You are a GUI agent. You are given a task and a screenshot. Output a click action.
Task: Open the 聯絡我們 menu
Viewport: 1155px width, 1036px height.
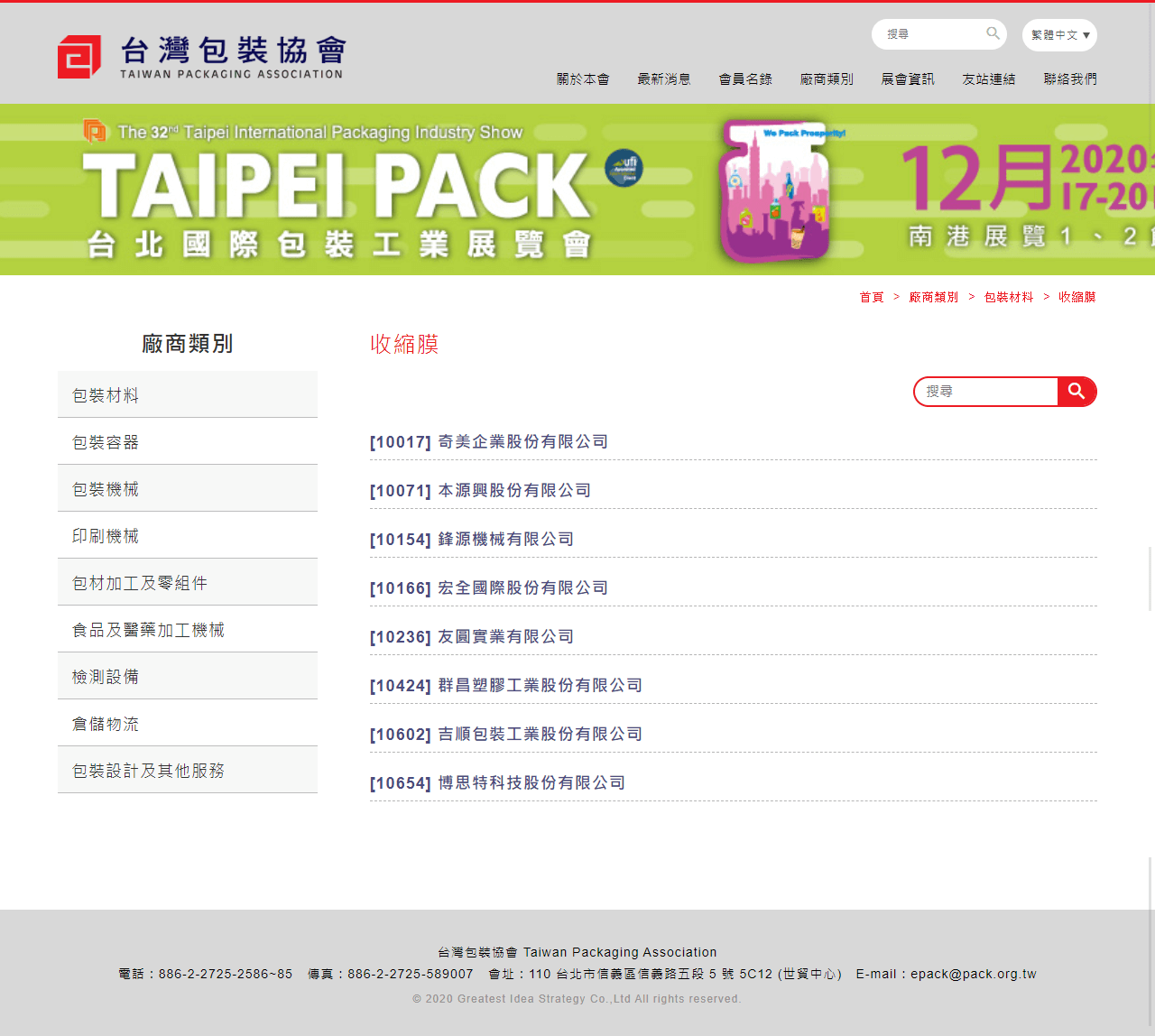pos(1070,79)
